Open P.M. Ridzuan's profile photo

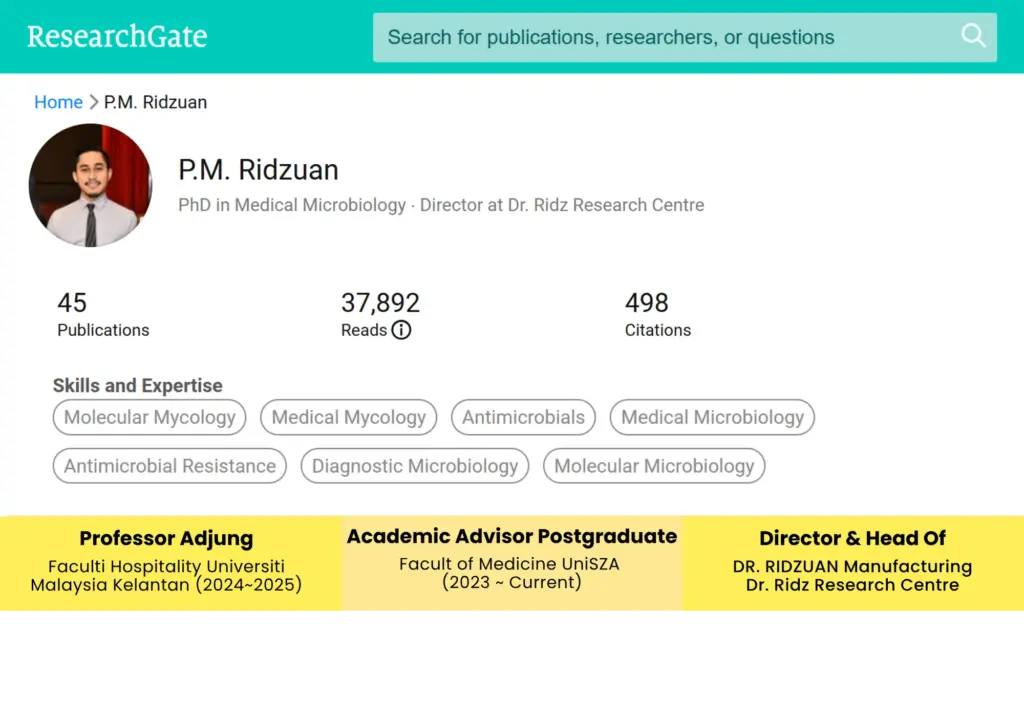[x=90, y=186]
